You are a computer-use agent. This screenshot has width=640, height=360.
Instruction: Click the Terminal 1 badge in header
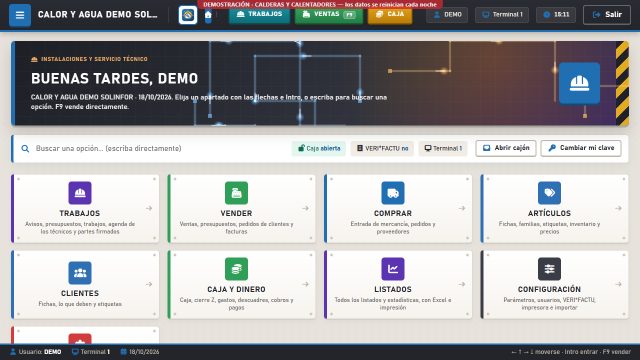click(x=502, y=15)
